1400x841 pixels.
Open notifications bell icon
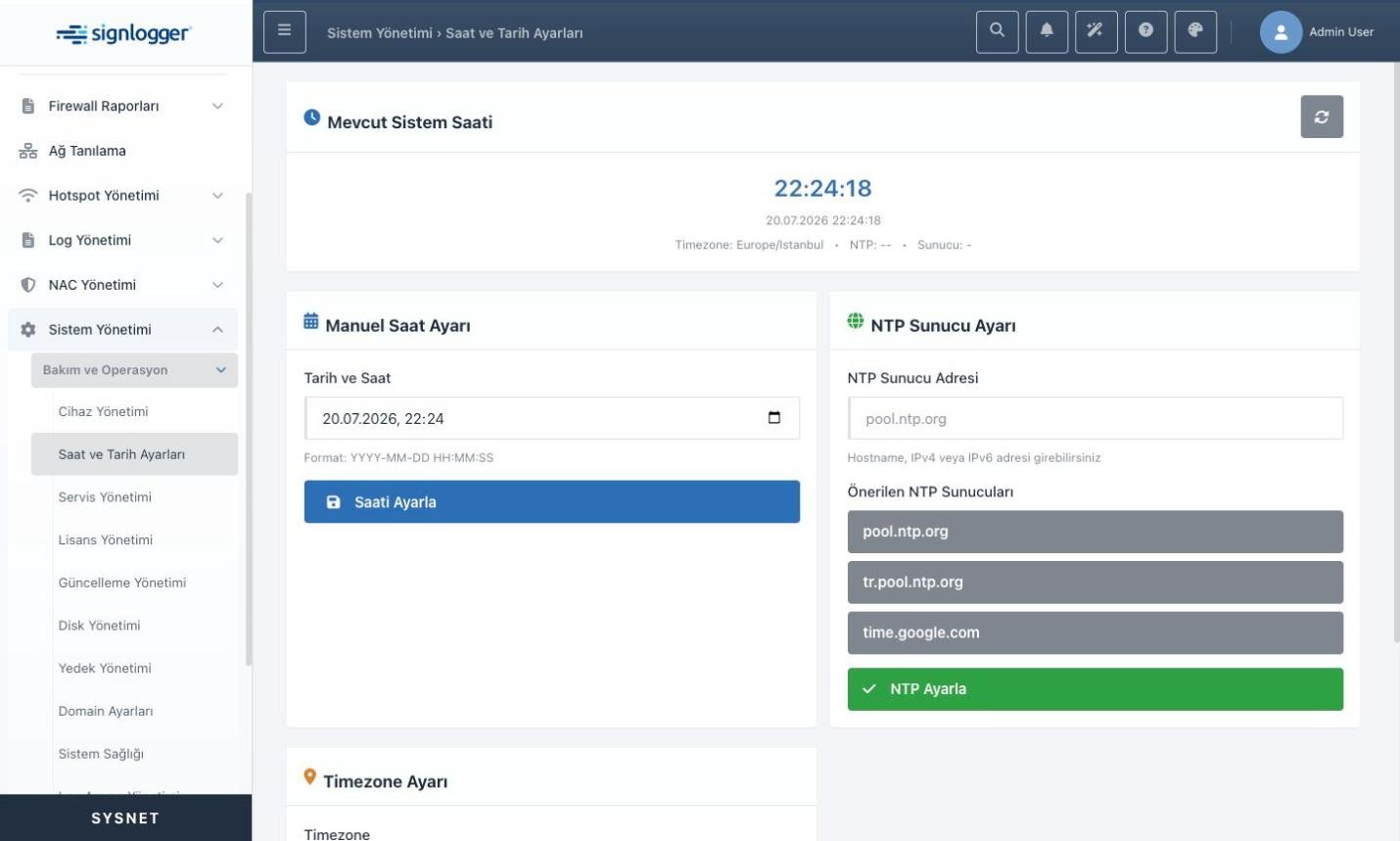click(x=1047, y=31)
